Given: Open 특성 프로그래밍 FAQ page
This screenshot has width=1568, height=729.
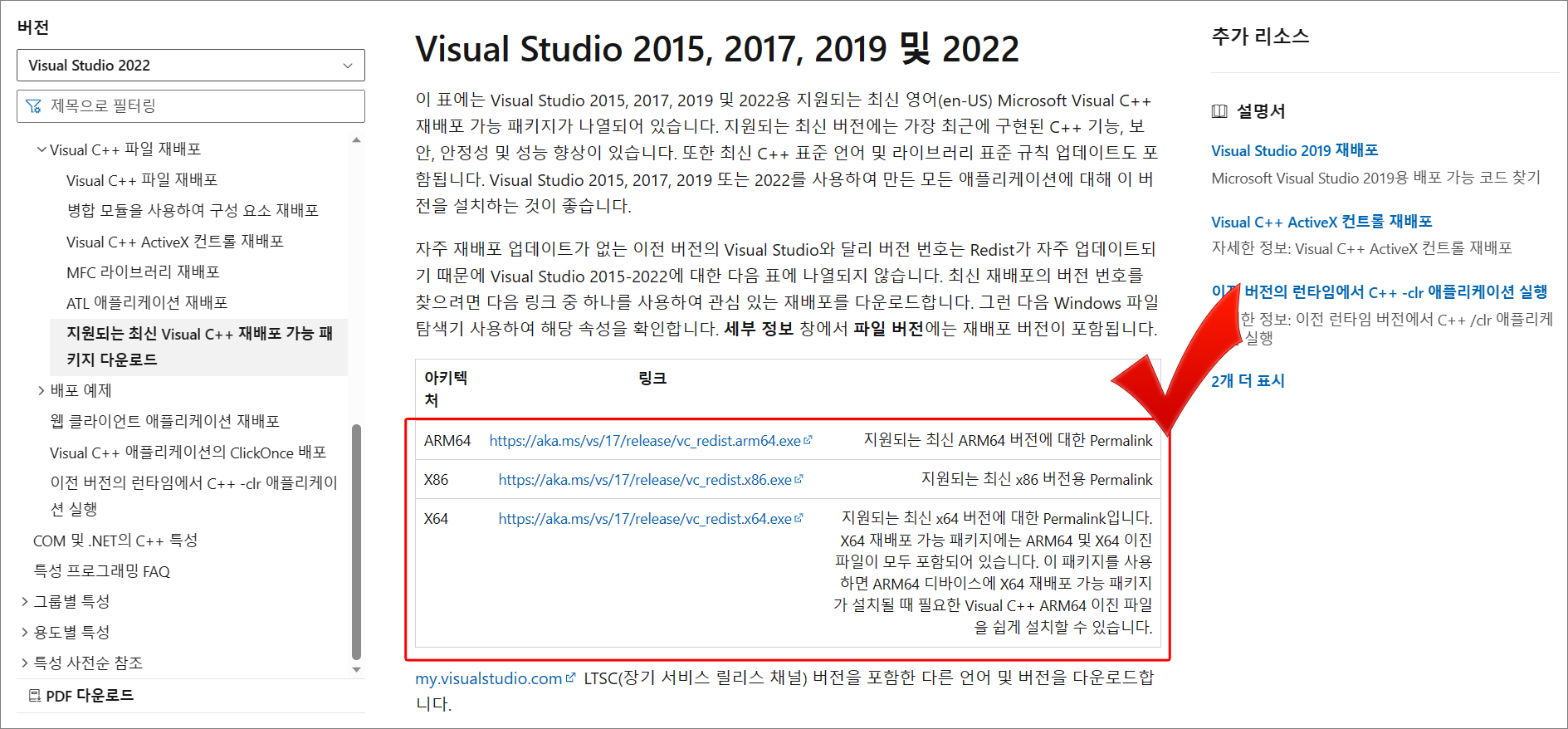Looking at the screenshot, I should click(101, 571).
